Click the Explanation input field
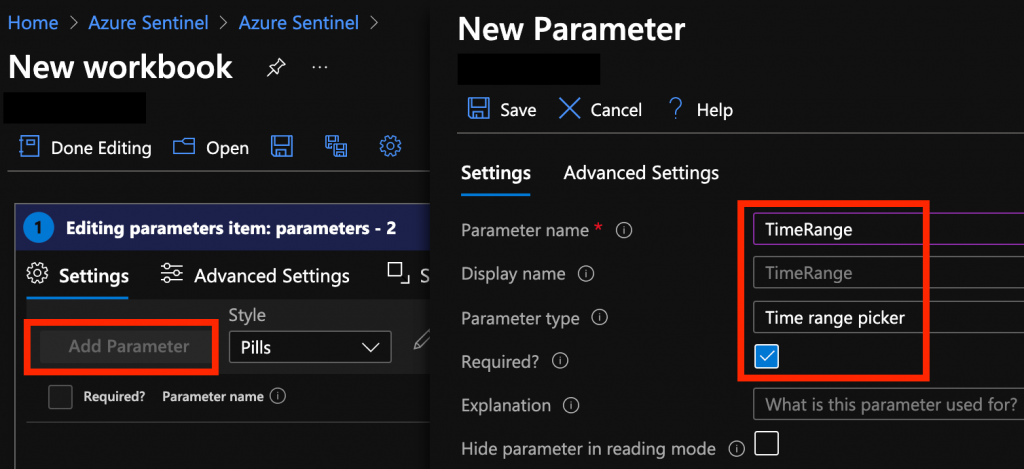 point(888,404)
